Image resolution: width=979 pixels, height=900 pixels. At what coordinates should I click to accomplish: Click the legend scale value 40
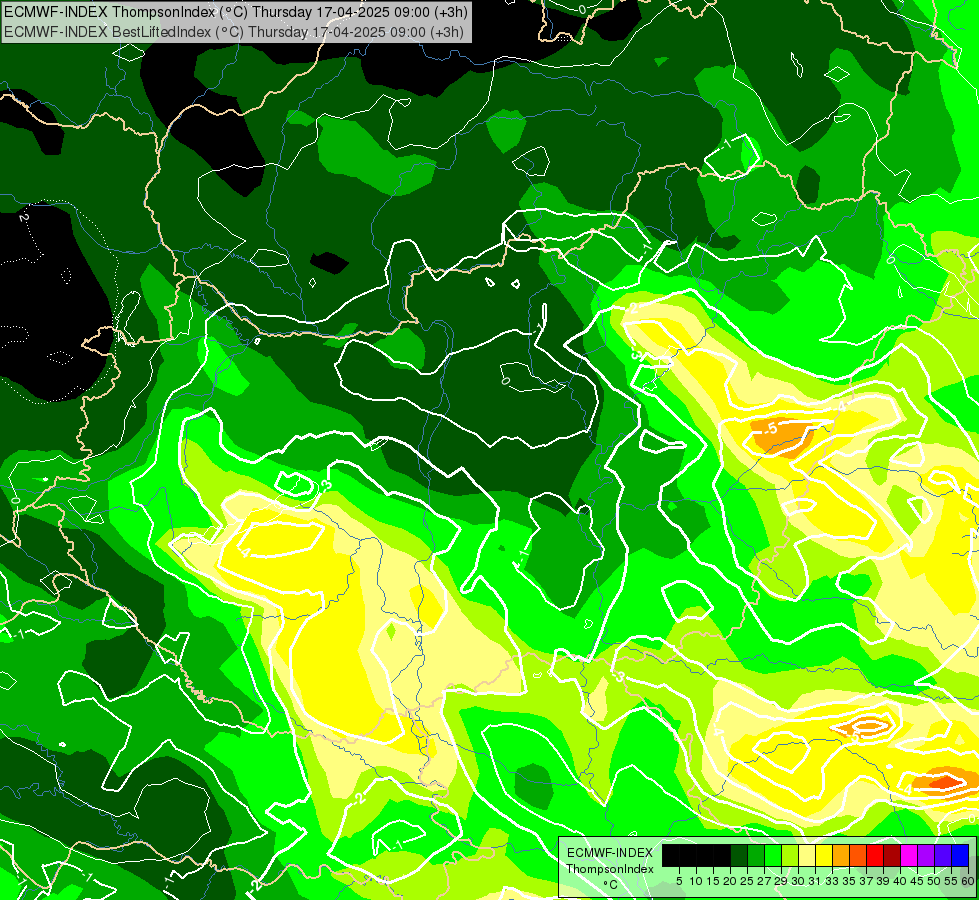pyautogui.click(x=900, y=881)
